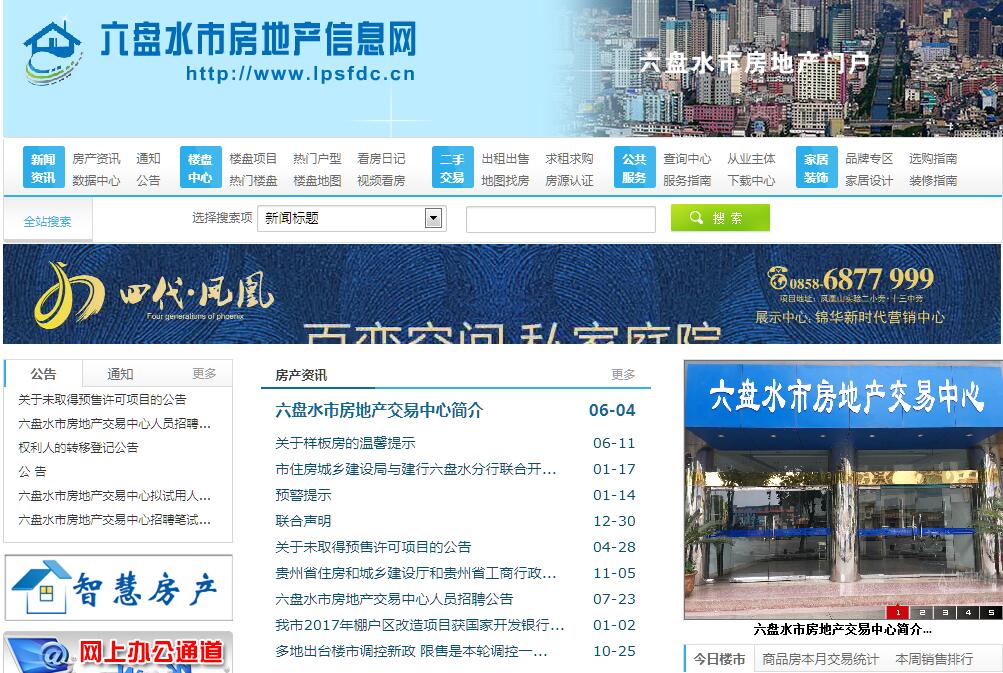Go to slide 3 of the photo carousel
Image resolution: width=1003 pixels, height=673 pixels.
945,612
